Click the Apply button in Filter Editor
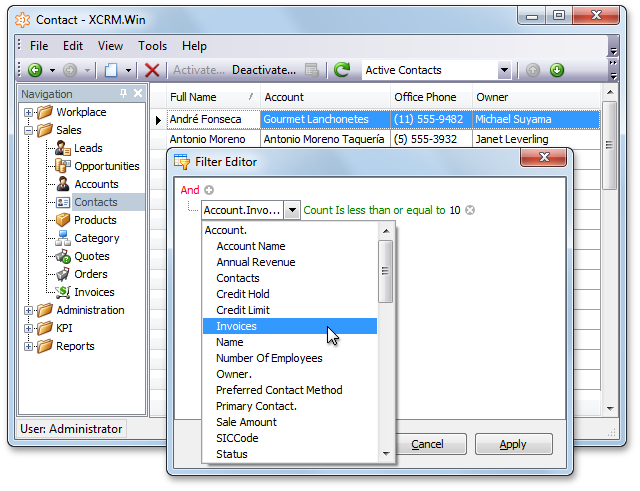Screen dimensions: 640x491 pos(513,444)
